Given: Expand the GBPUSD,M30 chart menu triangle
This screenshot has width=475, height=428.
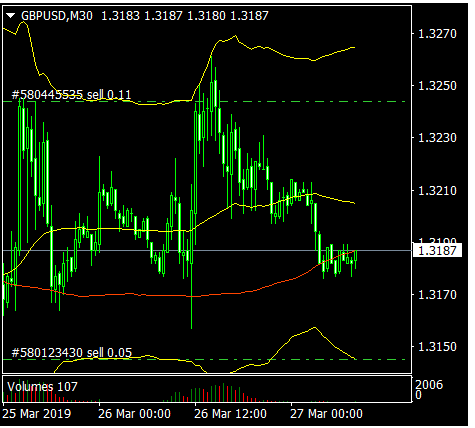Looking at the screenshot, I should (11, 16).
